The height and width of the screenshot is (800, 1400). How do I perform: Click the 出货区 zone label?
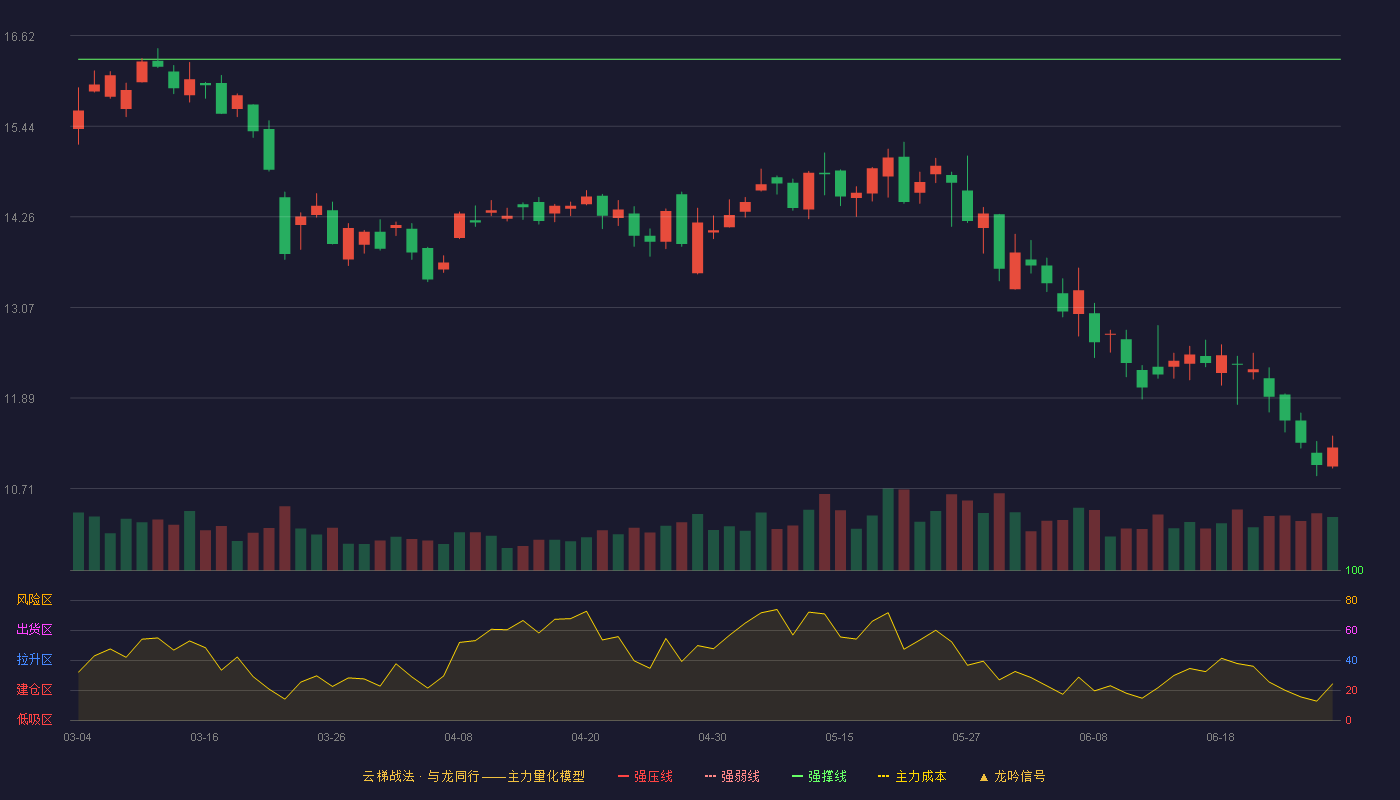pyautogui.click(x=34, y=630)
